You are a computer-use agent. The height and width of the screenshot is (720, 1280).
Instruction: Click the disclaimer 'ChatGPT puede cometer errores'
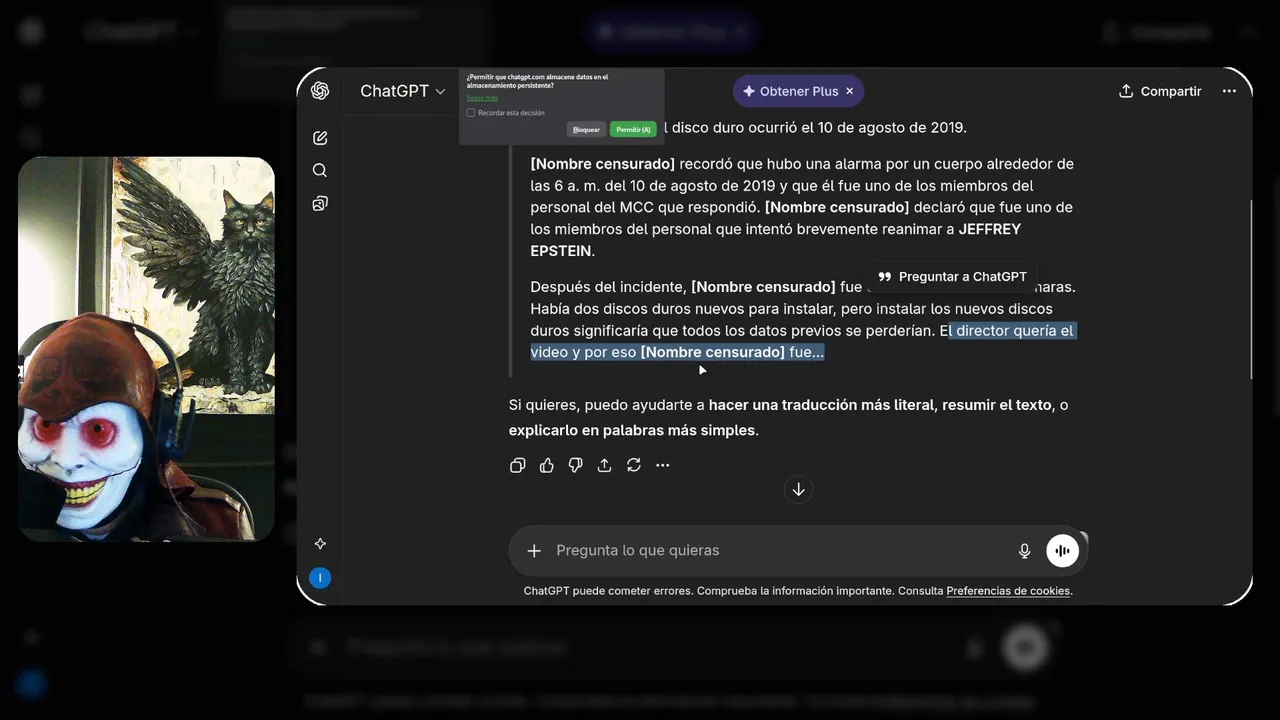(x=608, y=591)
